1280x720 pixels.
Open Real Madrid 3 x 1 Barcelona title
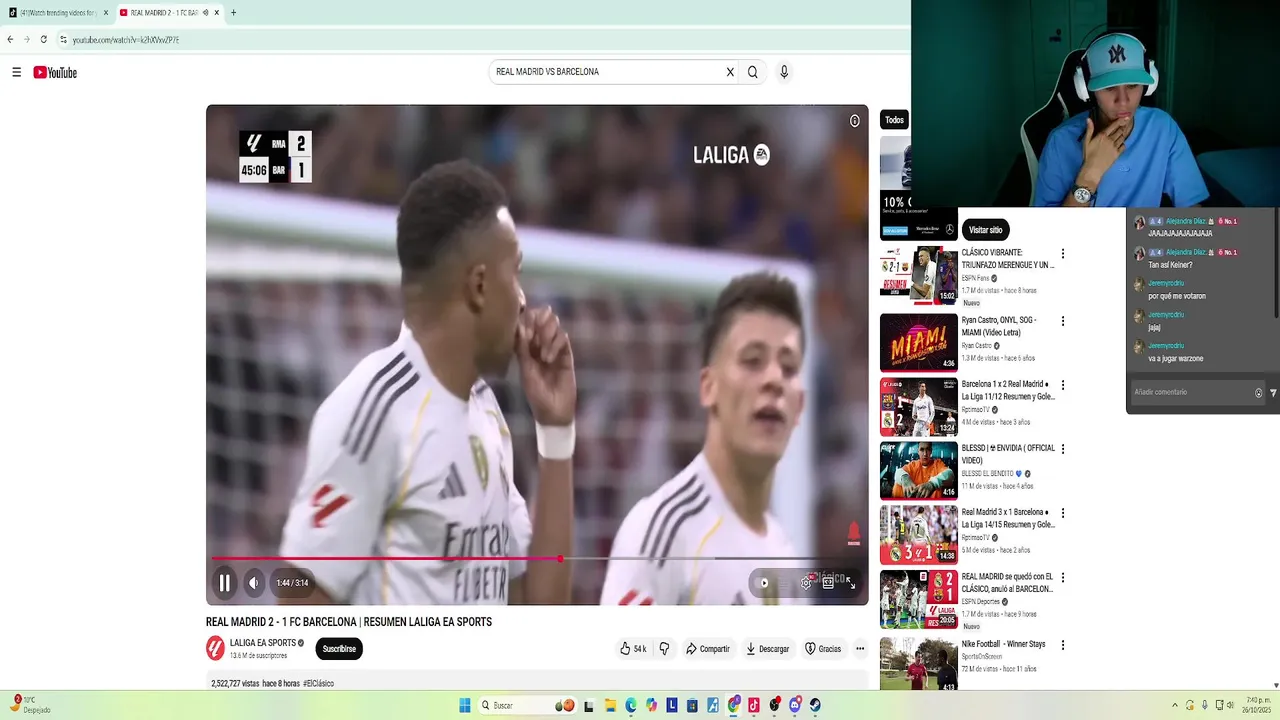click(1008, 518)
